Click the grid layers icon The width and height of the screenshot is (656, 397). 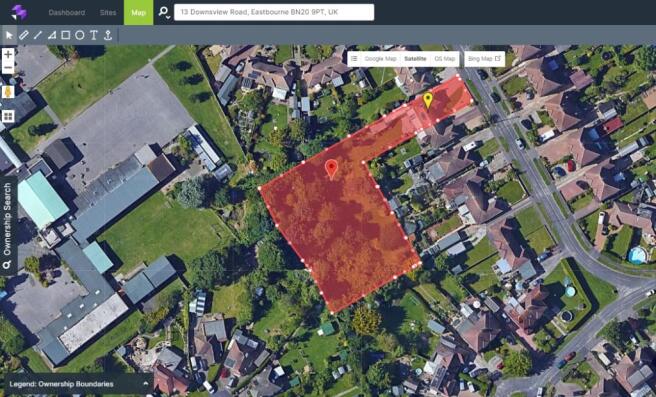point(8,116)
